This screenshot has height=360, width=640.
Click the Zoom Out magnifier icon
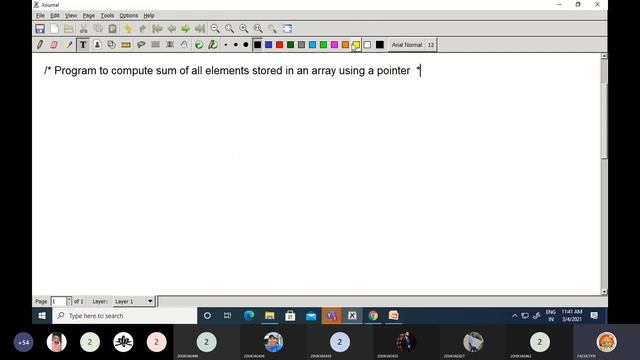(x=215, y=29)
